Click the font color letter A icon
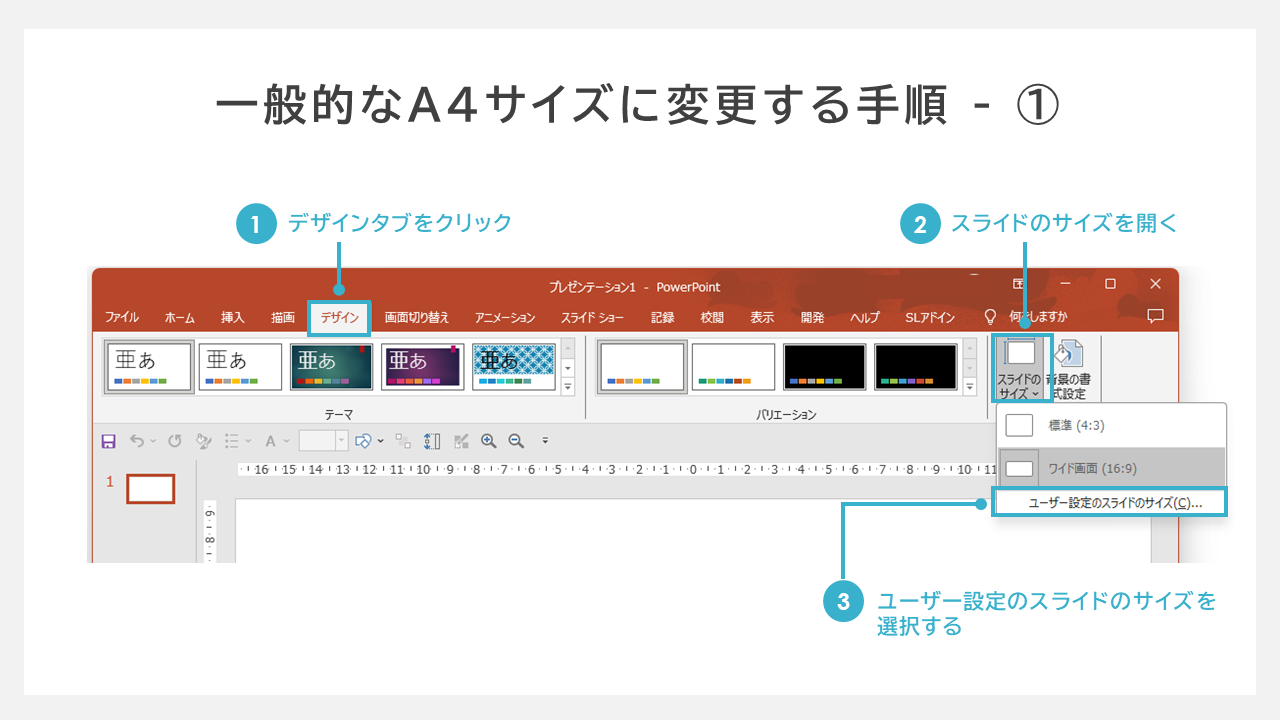Image resolution: width=1280 pixels, height=720 pixels. tap(270, 441)
